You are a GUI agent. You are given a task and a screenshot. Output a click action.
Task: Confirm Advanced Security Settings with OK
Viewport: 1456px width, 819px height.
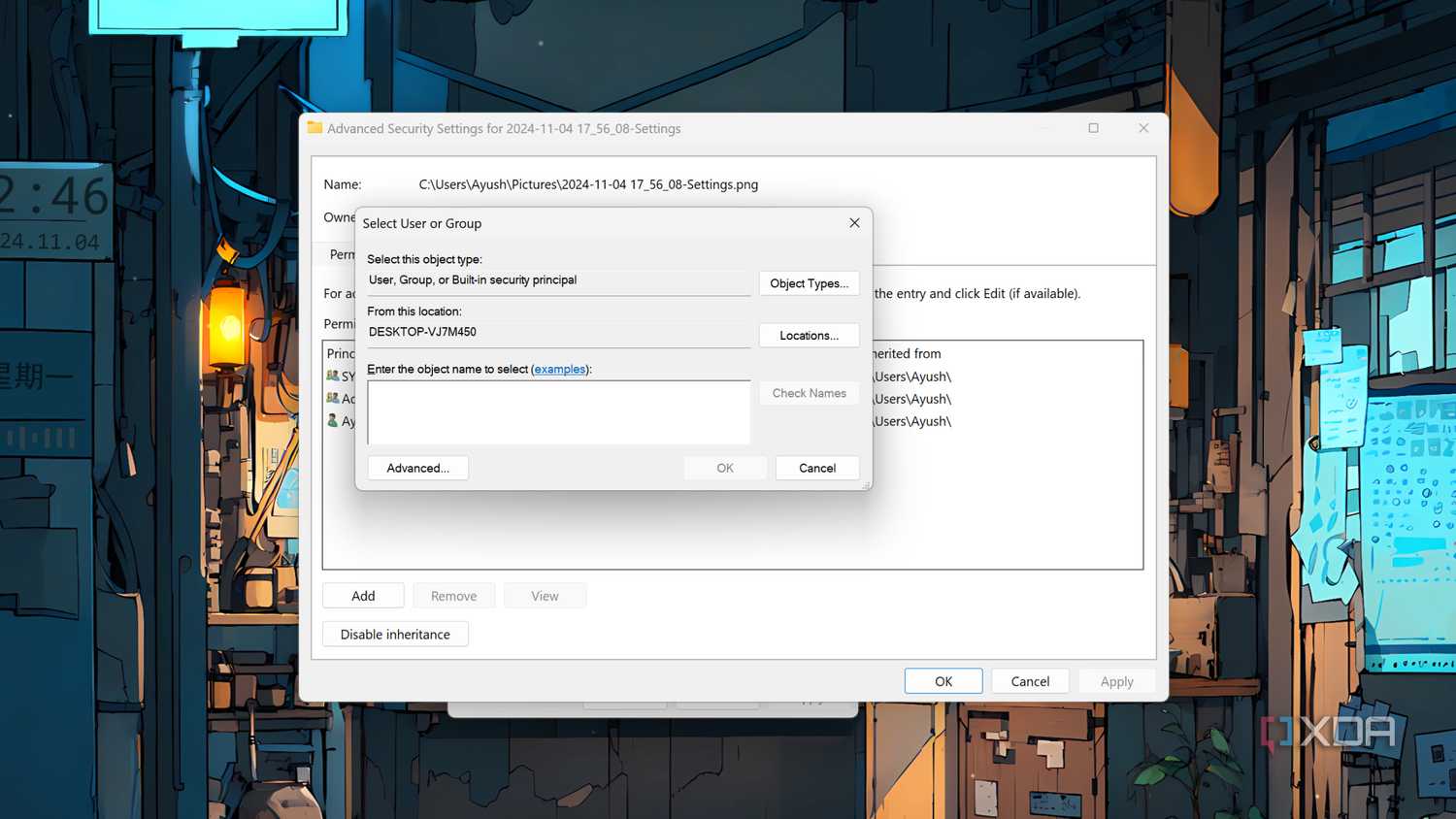(943, 681)
